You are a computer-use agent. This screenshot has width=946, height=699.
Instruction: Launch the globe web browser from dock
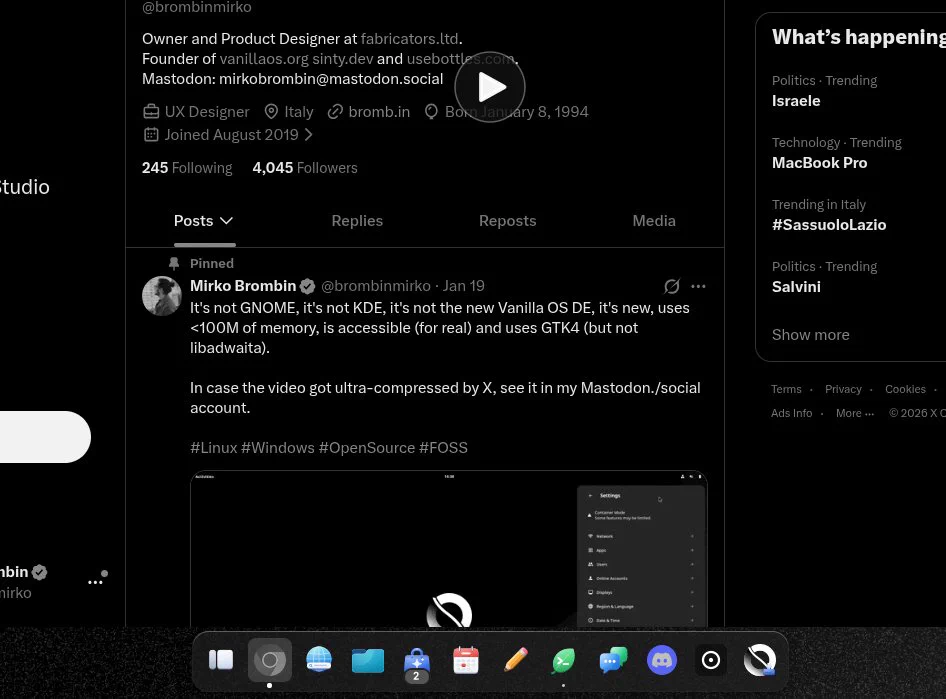click(x=319, y=660)
